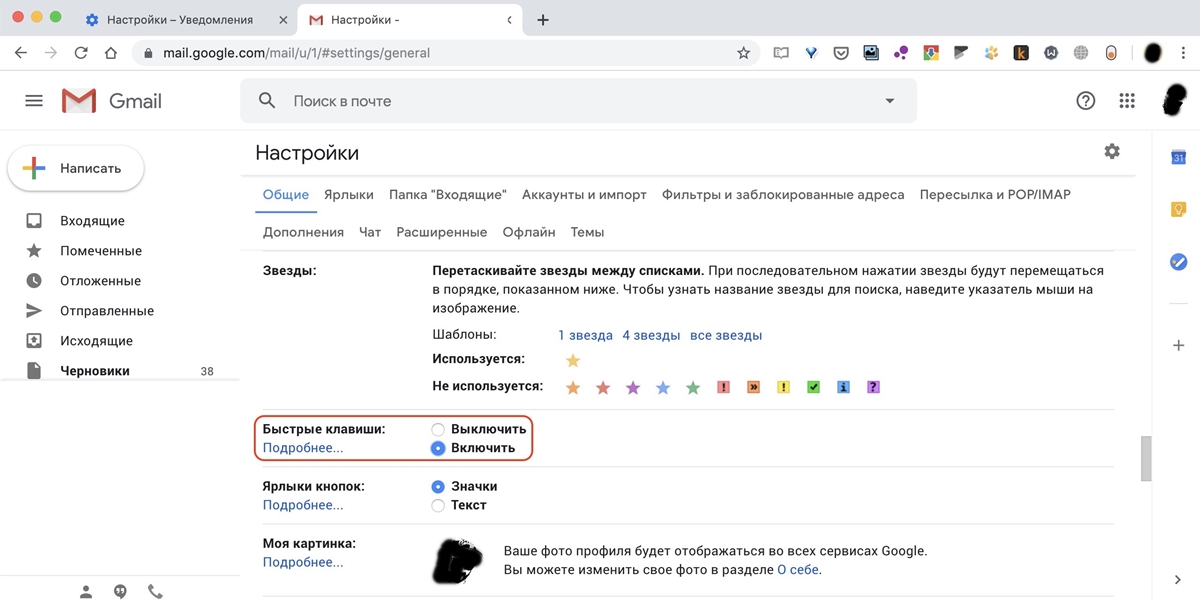Select the Выключить shortcuts radio button
The height and width of the screenshot is (601, 1200).
click(438, 429)
